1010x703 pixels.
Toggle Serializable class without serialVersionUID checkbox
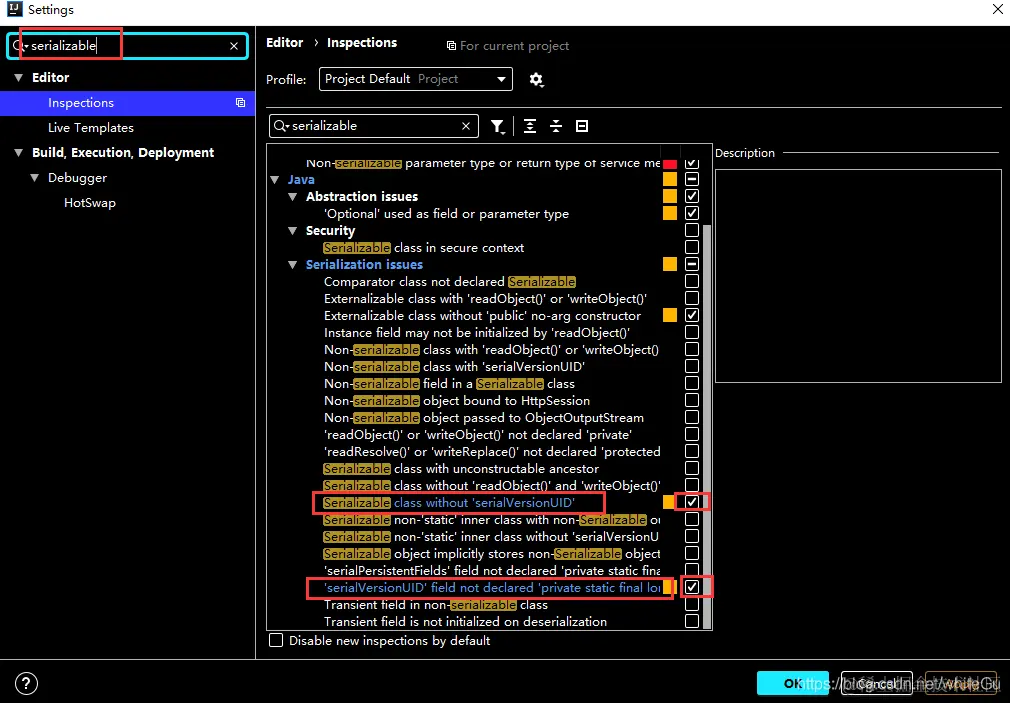coord(692,502)
